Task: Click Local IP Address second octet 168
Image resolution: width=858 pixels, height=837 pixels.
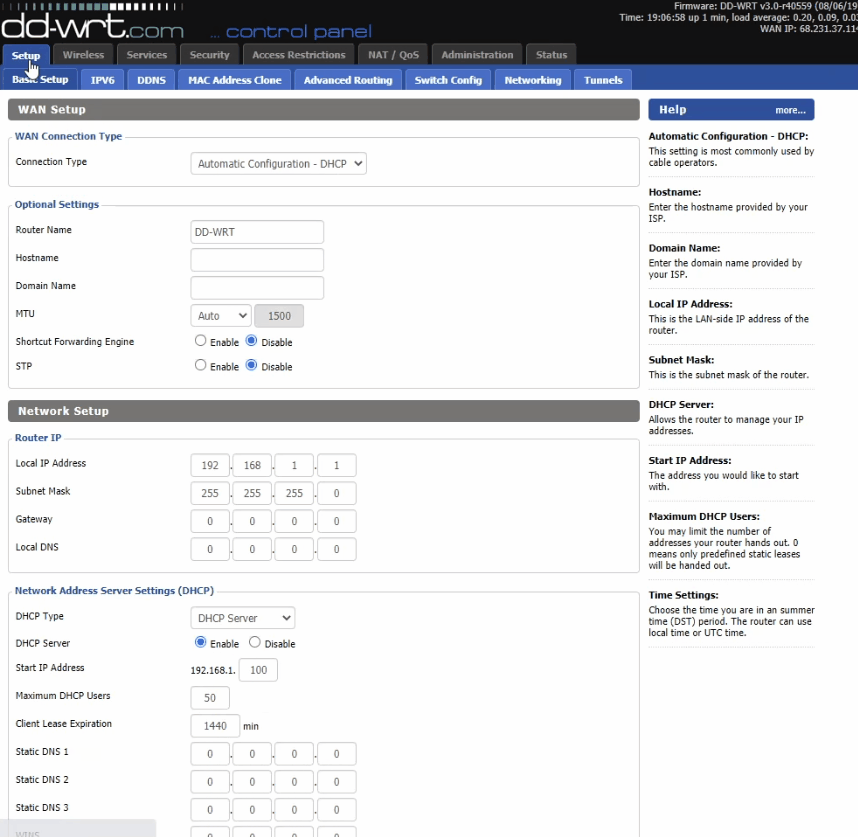Action: pos(252,465)
